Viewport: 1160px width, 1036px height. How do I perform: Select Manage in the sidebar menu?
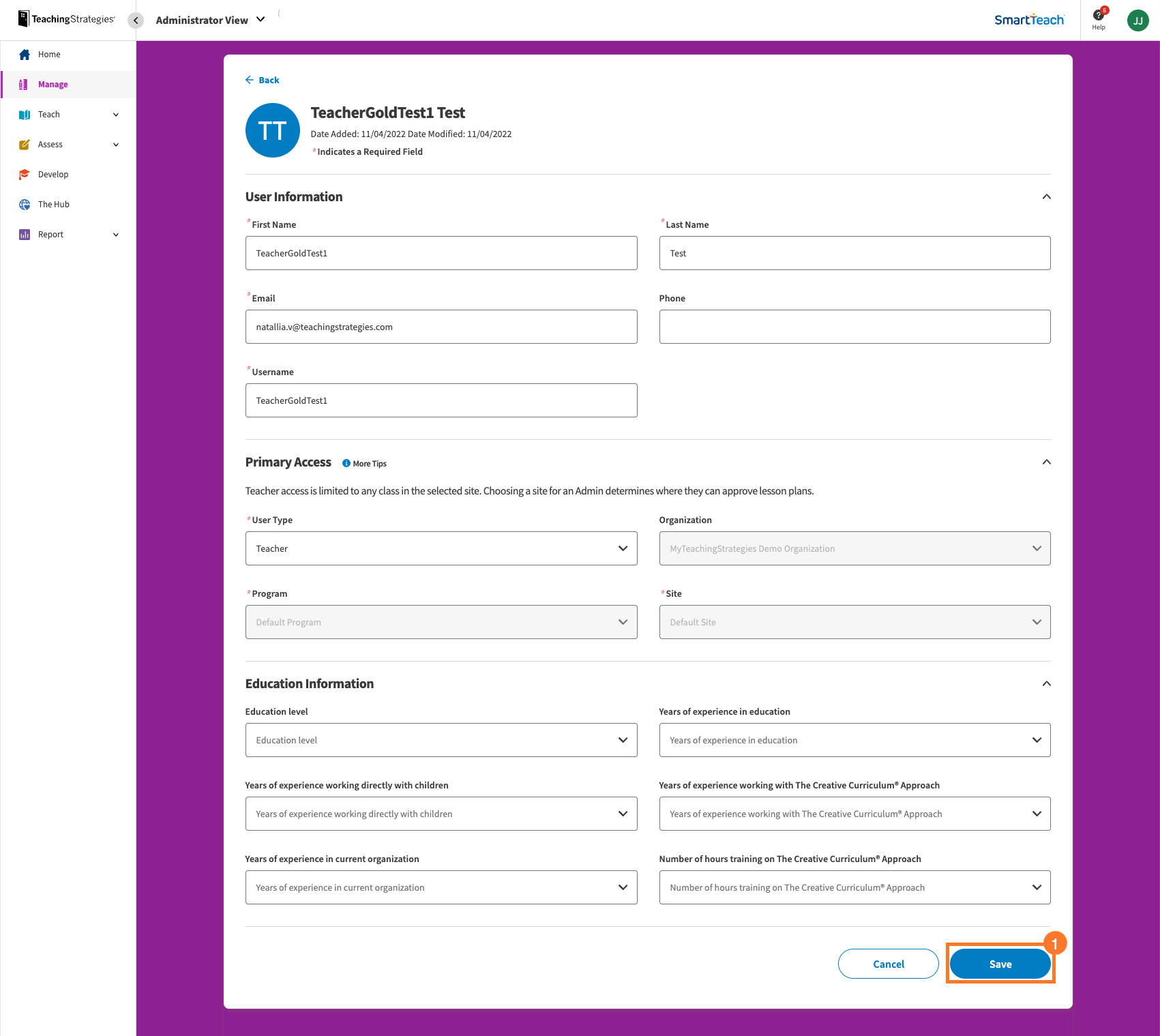coord(53,84)
